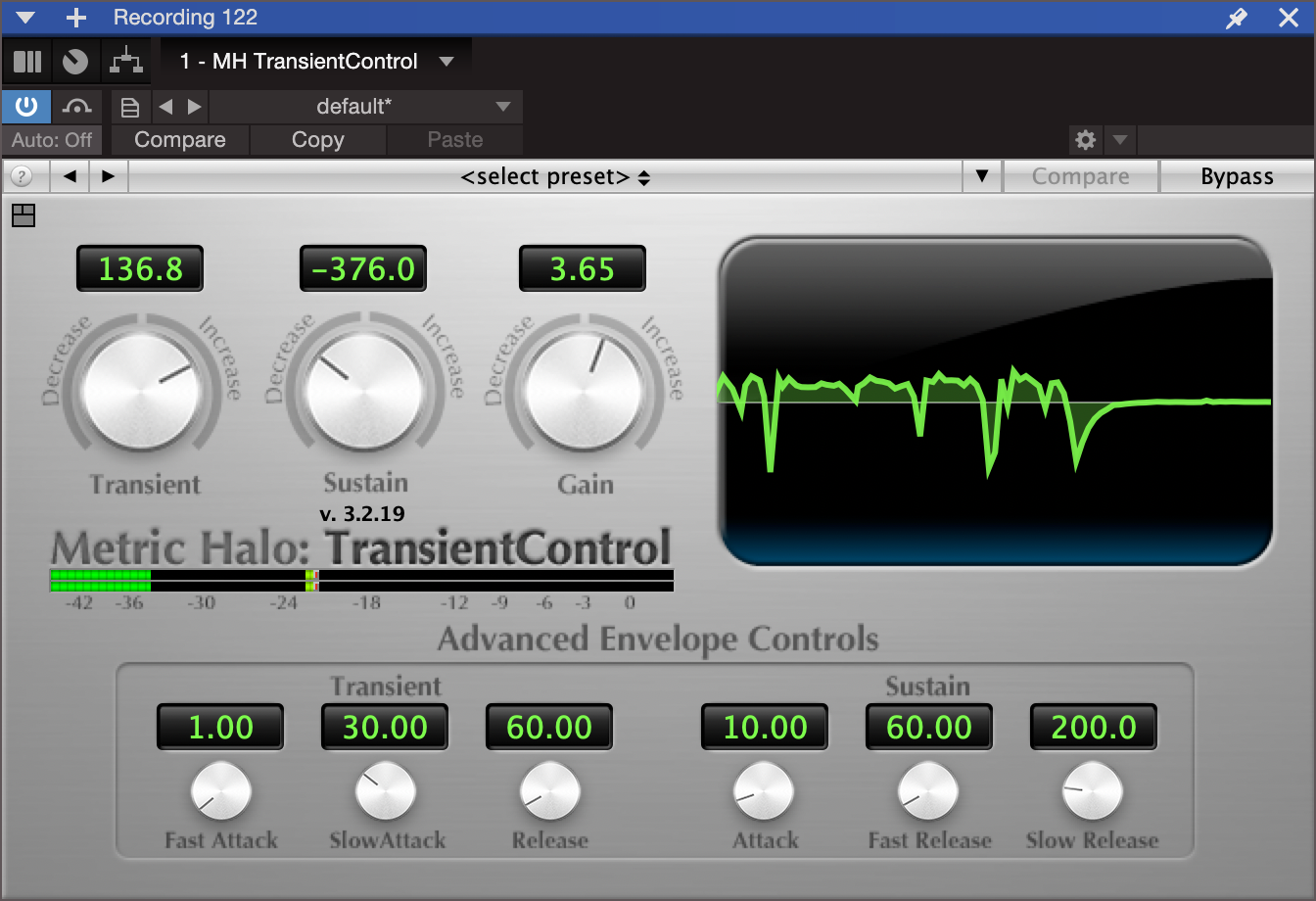Click the Transient Release knob
Image resolution: width=1316 pixels, height=901 pixels.
click(549, 791)
